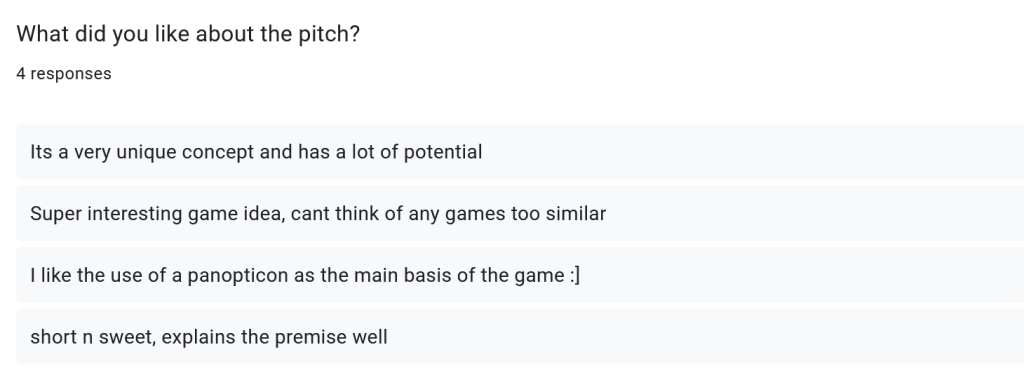Select the 'short n sweet' response
The width and height of the screenshot is (1024, 373).
520,337
